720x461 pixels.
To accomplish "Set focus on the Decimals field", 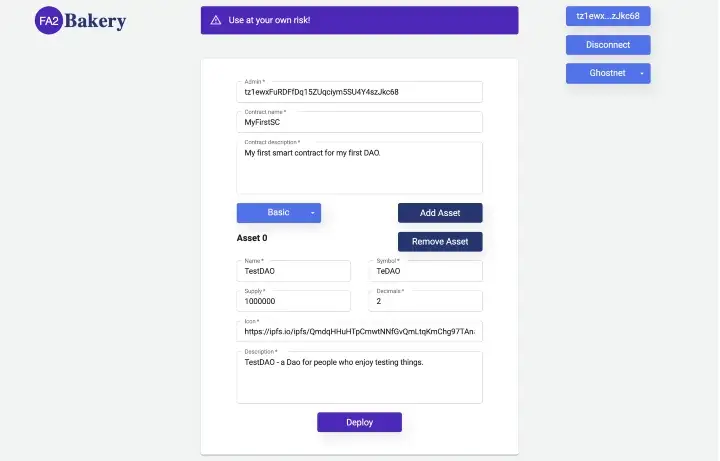I will point(425,301).
